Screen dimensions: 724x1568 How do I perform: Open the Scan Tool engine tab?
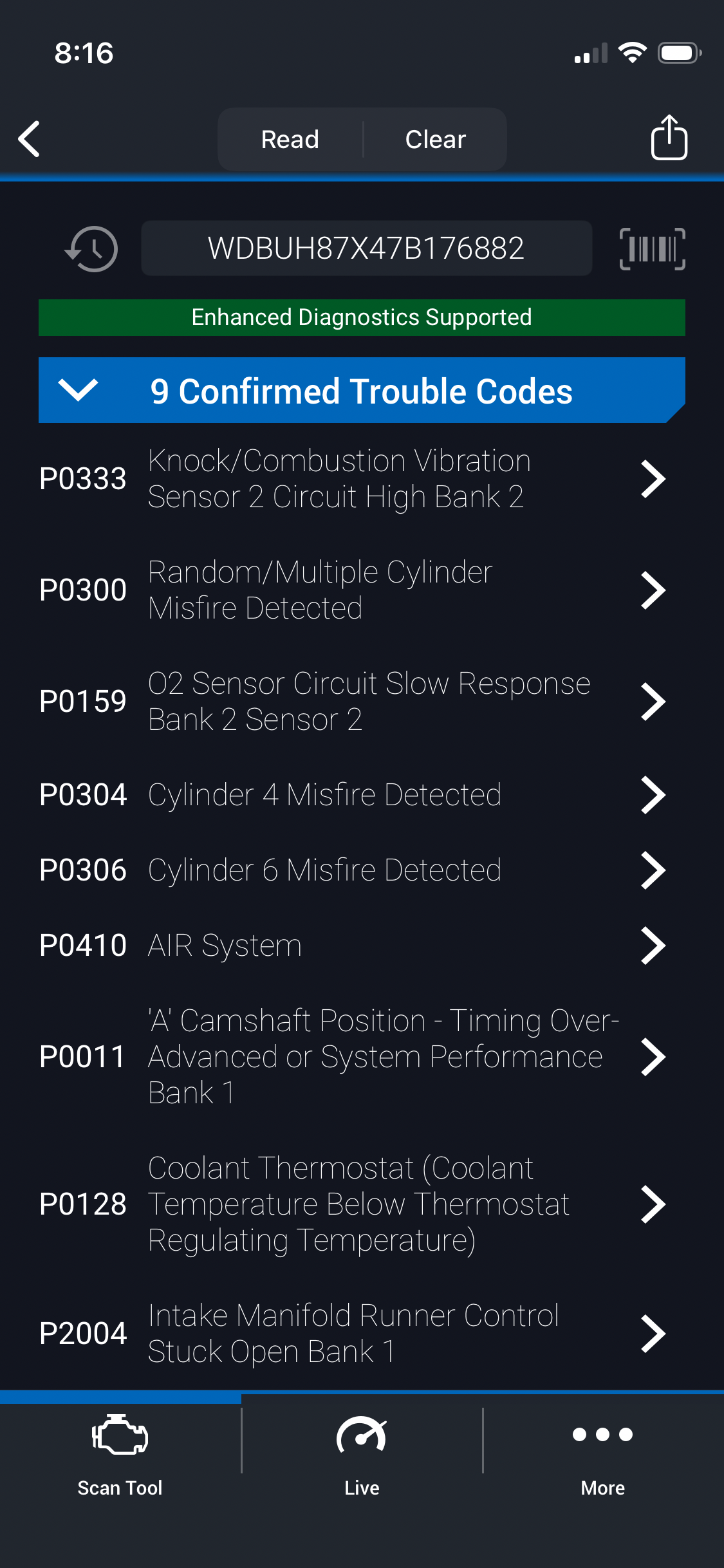tap(120, 1452)
